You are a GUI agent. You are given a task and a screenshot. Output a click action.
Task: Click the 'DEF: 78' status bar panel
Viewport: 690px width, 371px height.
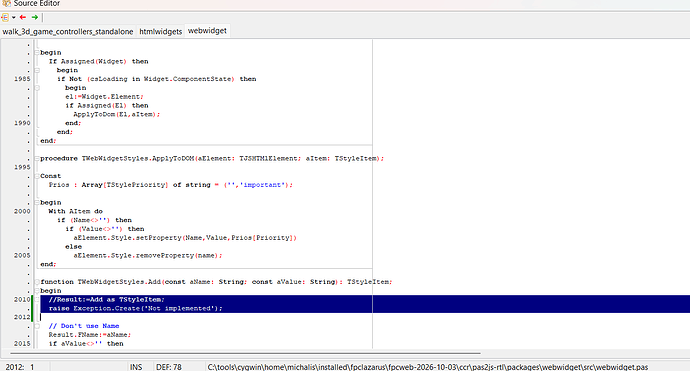169,367
